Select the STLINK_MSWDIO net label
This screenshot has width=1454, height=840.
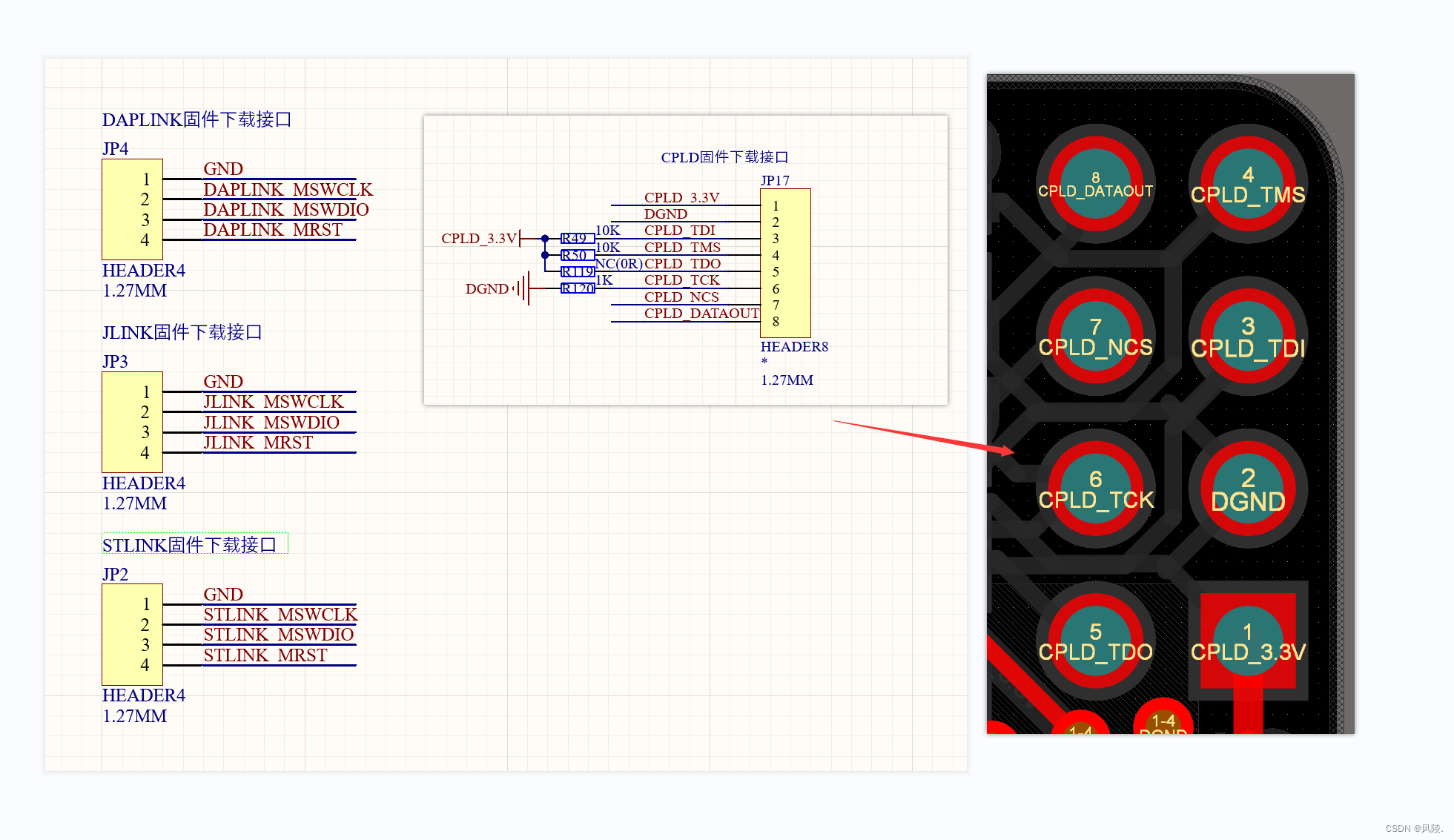click(x=279, y=635)
